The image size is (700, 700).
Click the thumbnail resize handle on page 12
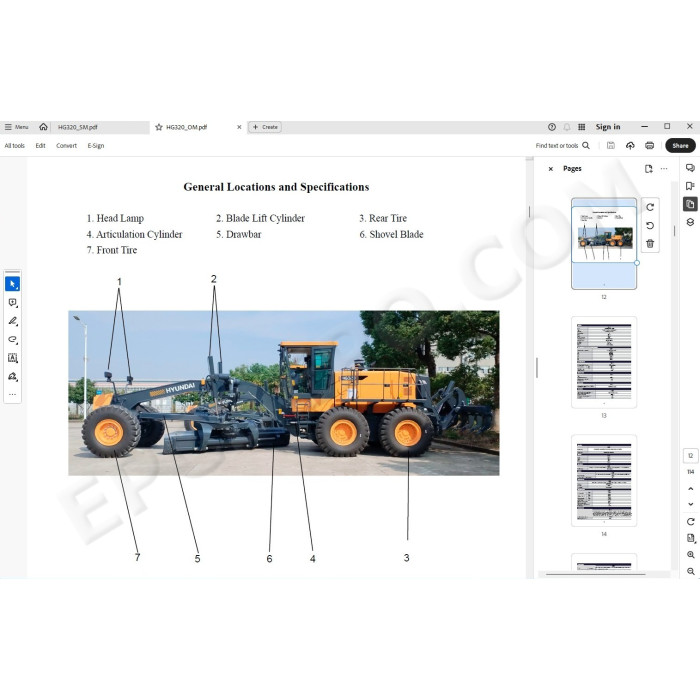pos(637,263)
